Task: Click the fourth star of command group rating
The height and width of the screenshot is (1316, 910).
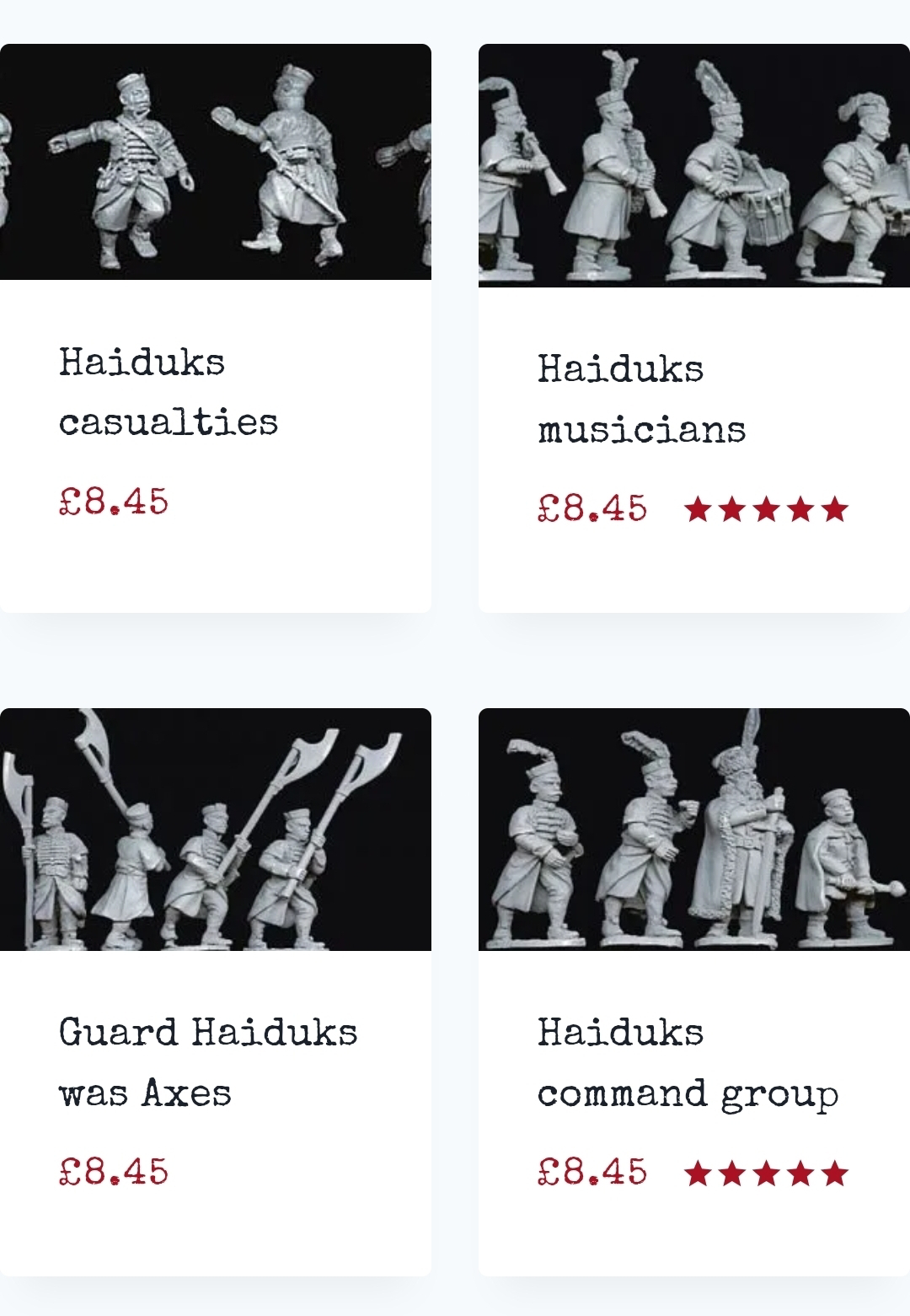Action: point(800,1173)
